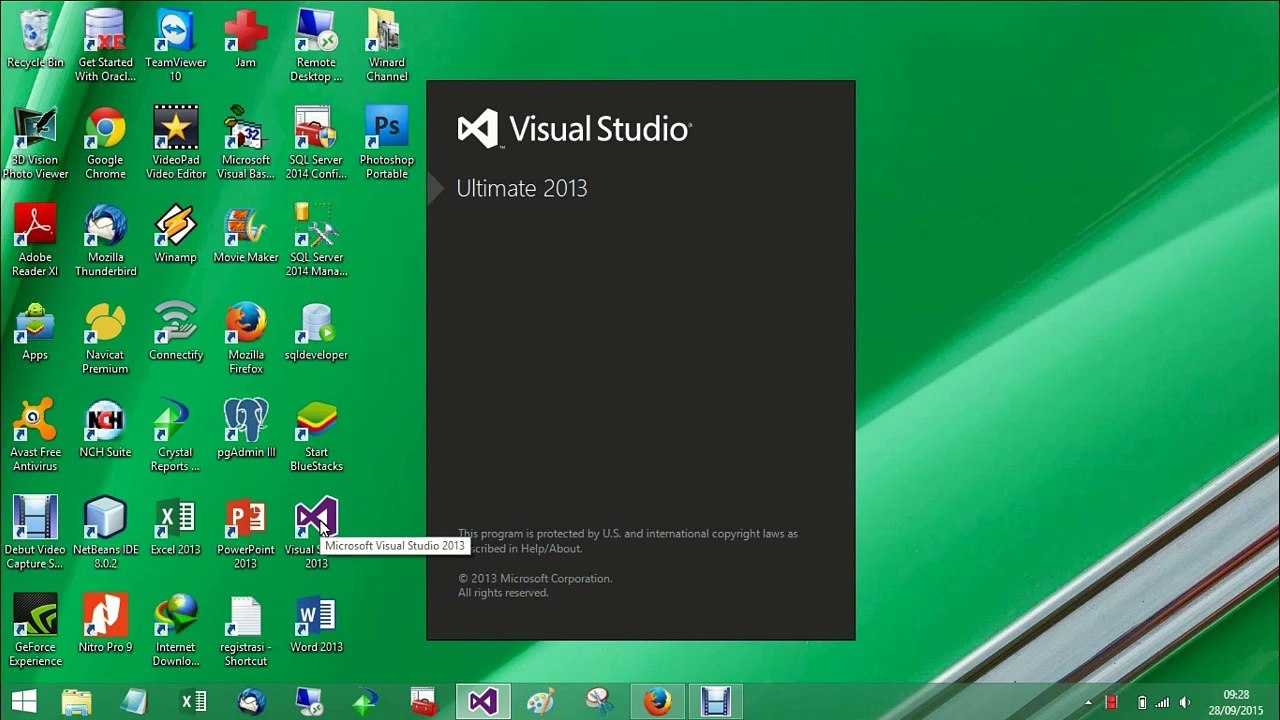Select the NCH Suite desktop icon
This screenshot has width=1280, height=720.
pyautogui.click(x=105, y=430)
